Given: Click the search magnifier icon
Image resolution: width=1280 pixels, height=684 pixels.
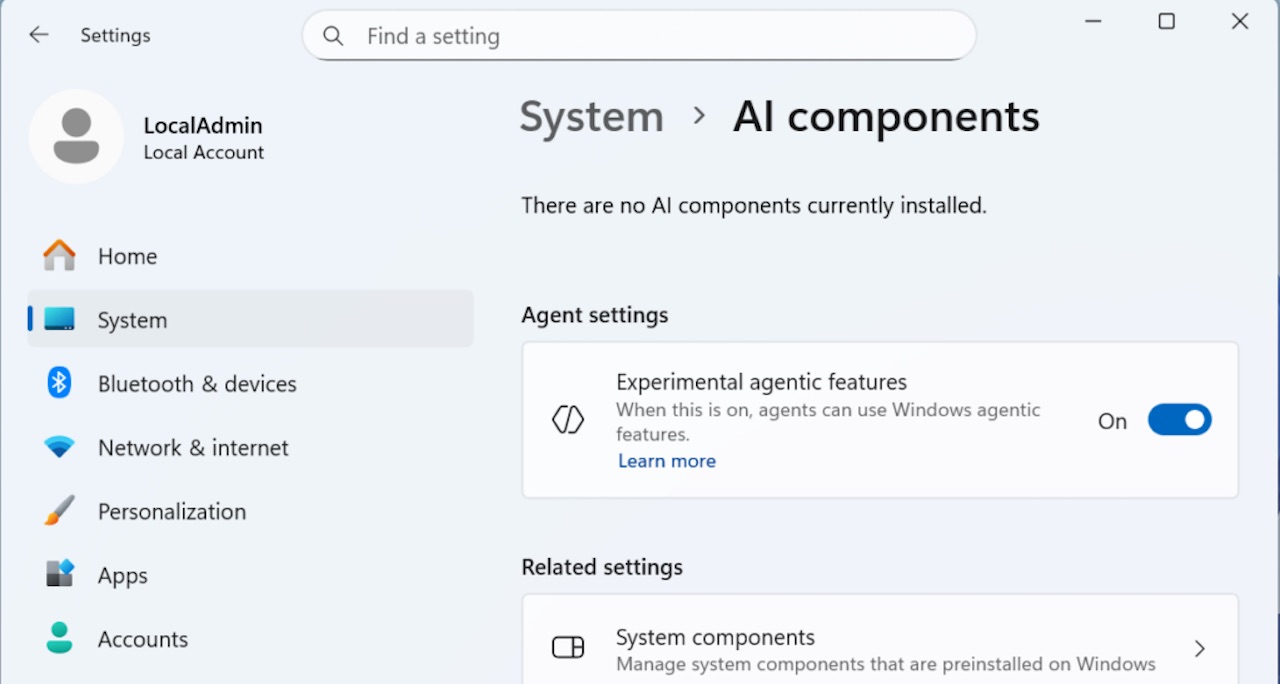Looking at the screenshot, I should click(334, 36).
